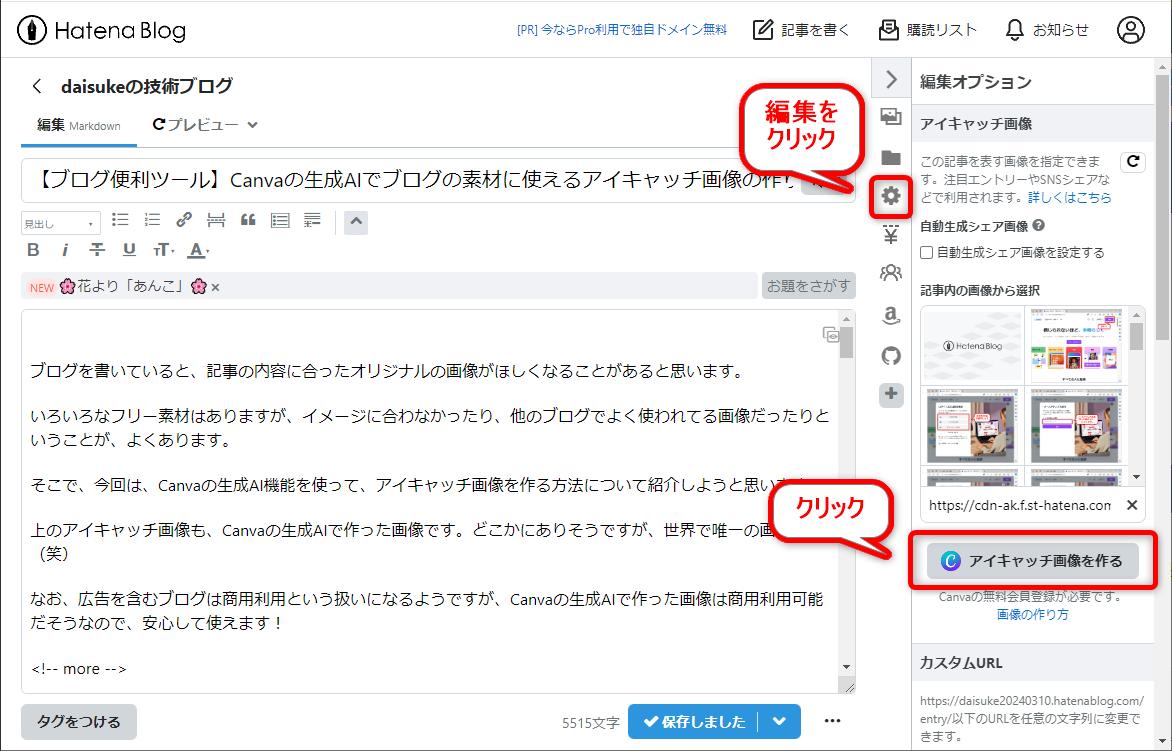Viewport: 1172px width, 751px height.
Task: Collapse the sidebar with the right chevron
Action: [891, 78]
